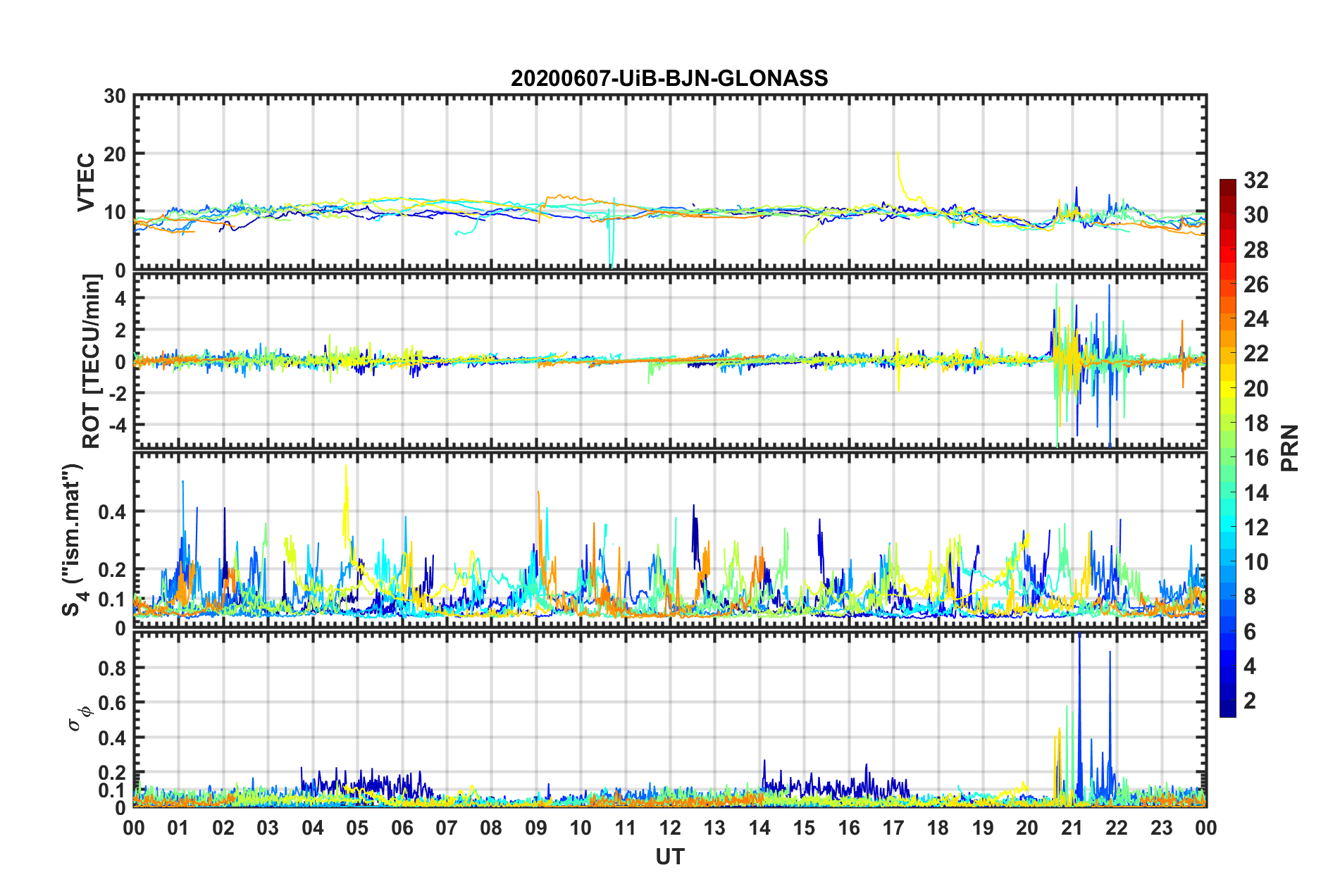Click the UT x-axis label

[670, 857]
